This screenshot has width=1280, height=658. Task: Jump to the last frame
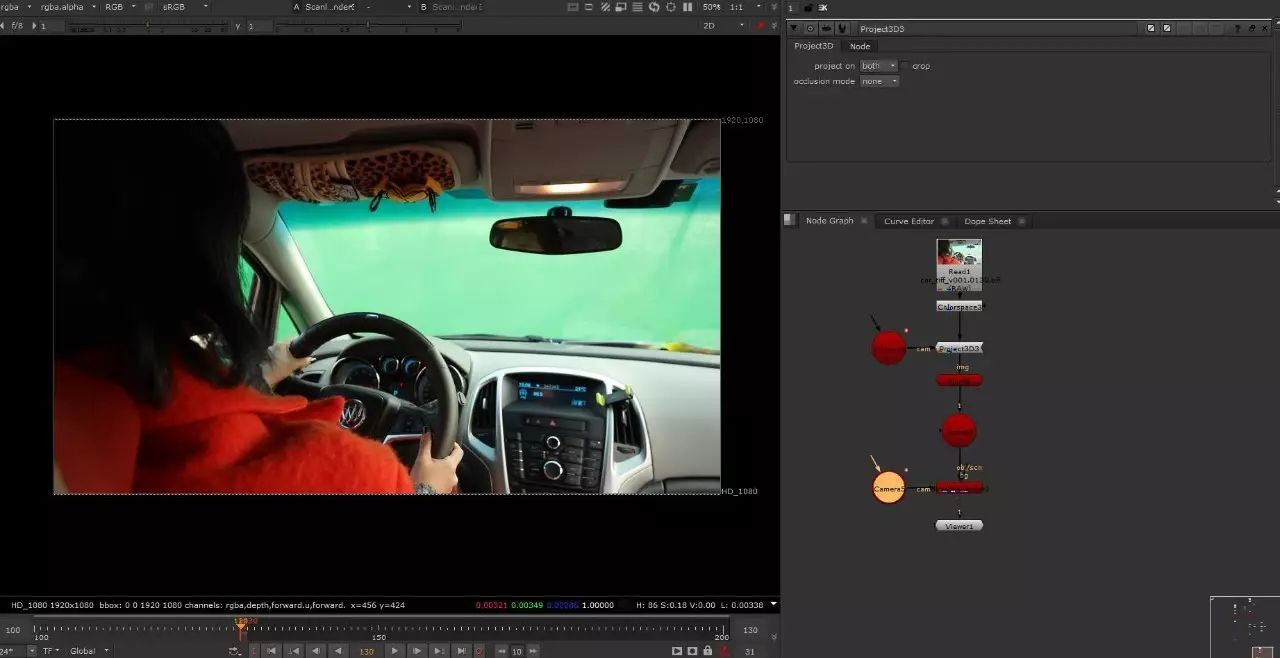point(461,651)
